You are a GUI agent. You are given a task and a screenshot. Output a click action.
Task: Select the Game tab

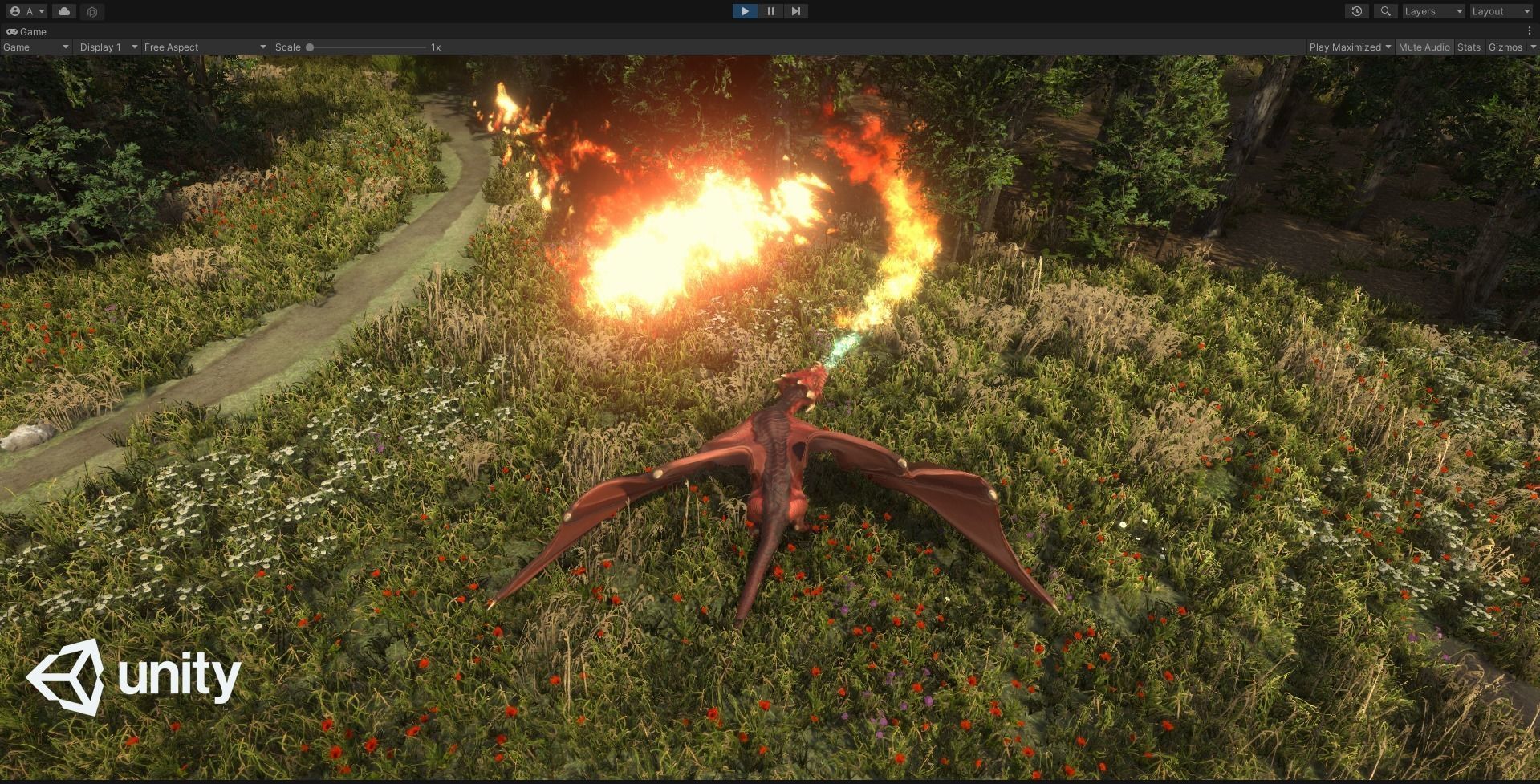tap(26, 31)
